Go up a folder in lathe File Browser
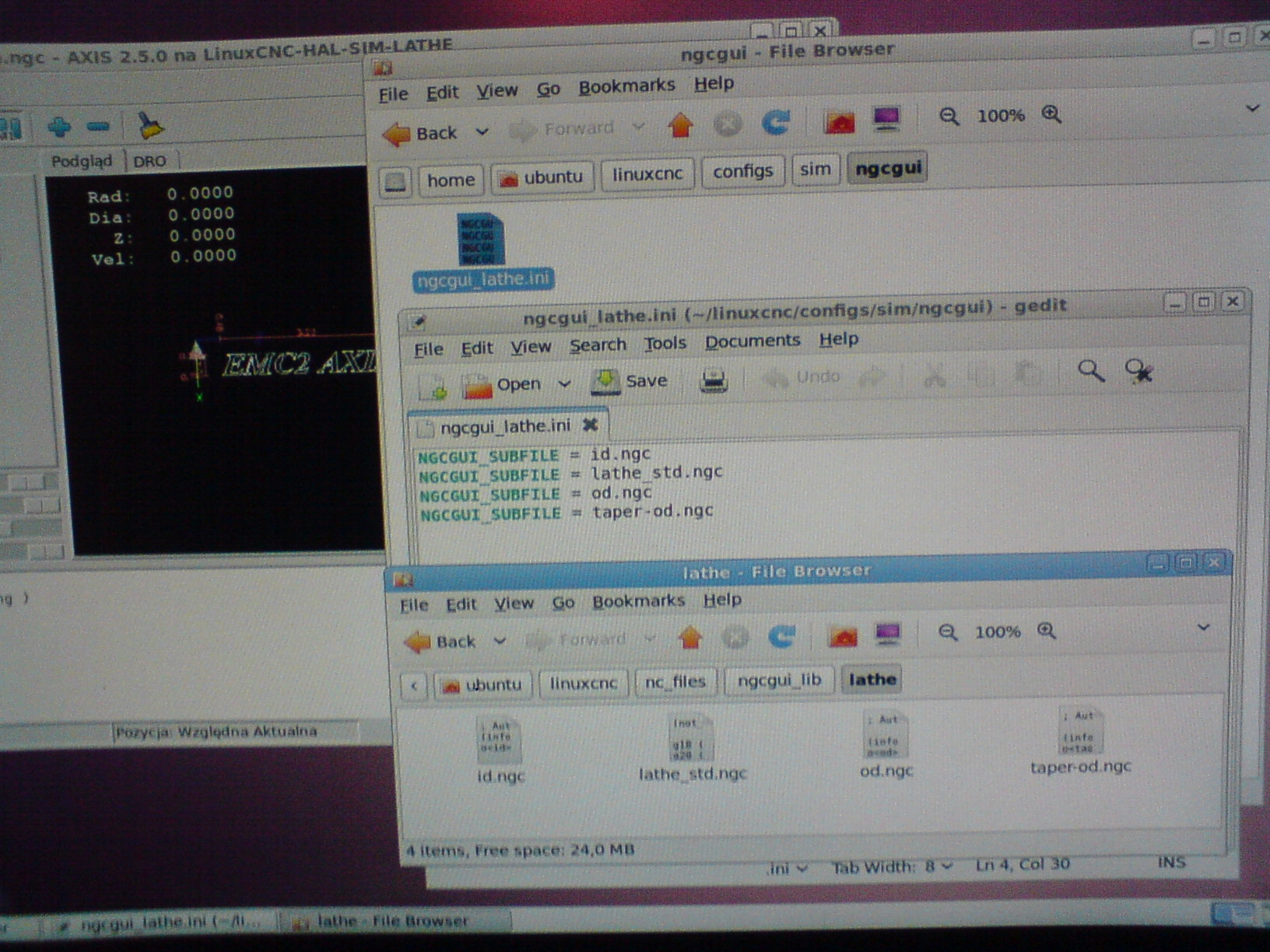The height and width of the screenshot is (952, 1270). click(690, 637)
